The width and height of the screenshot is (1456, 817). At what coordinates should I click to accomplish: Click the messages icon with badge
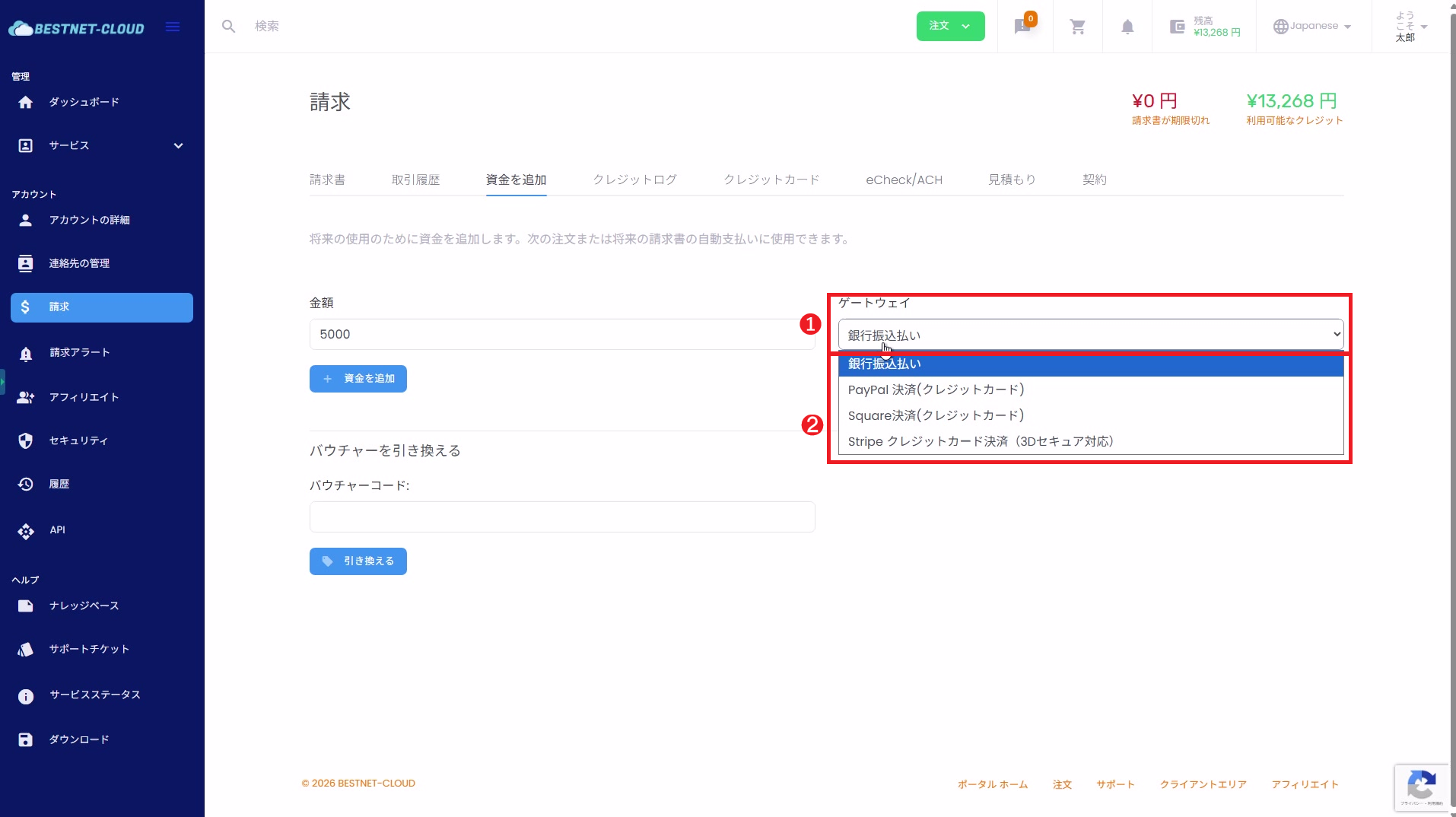tap(1023, 27)
